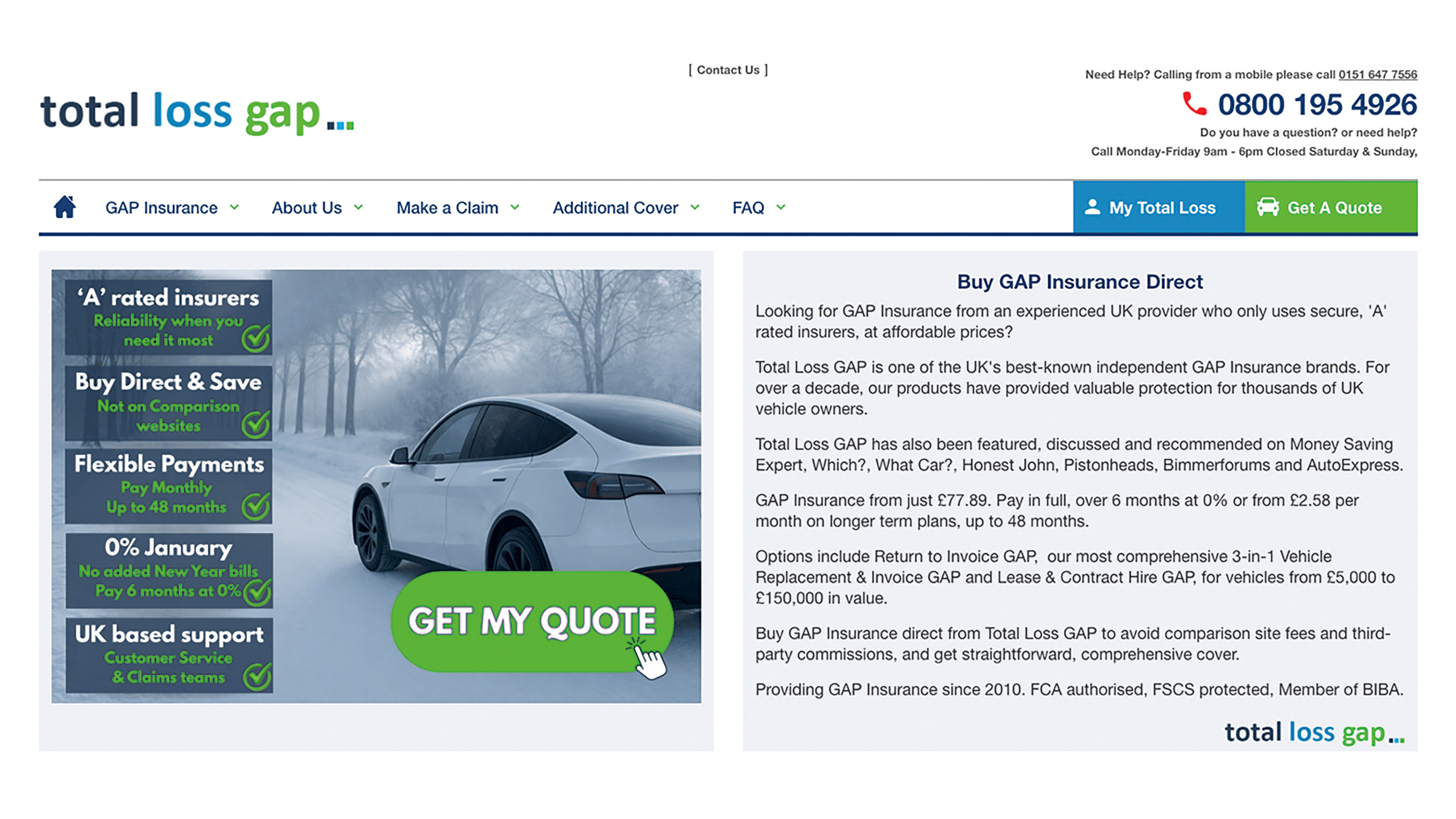Click the total loss gap logo in text panel
Viewport: 1456px width, 819px height.
tap(1314, 733)
